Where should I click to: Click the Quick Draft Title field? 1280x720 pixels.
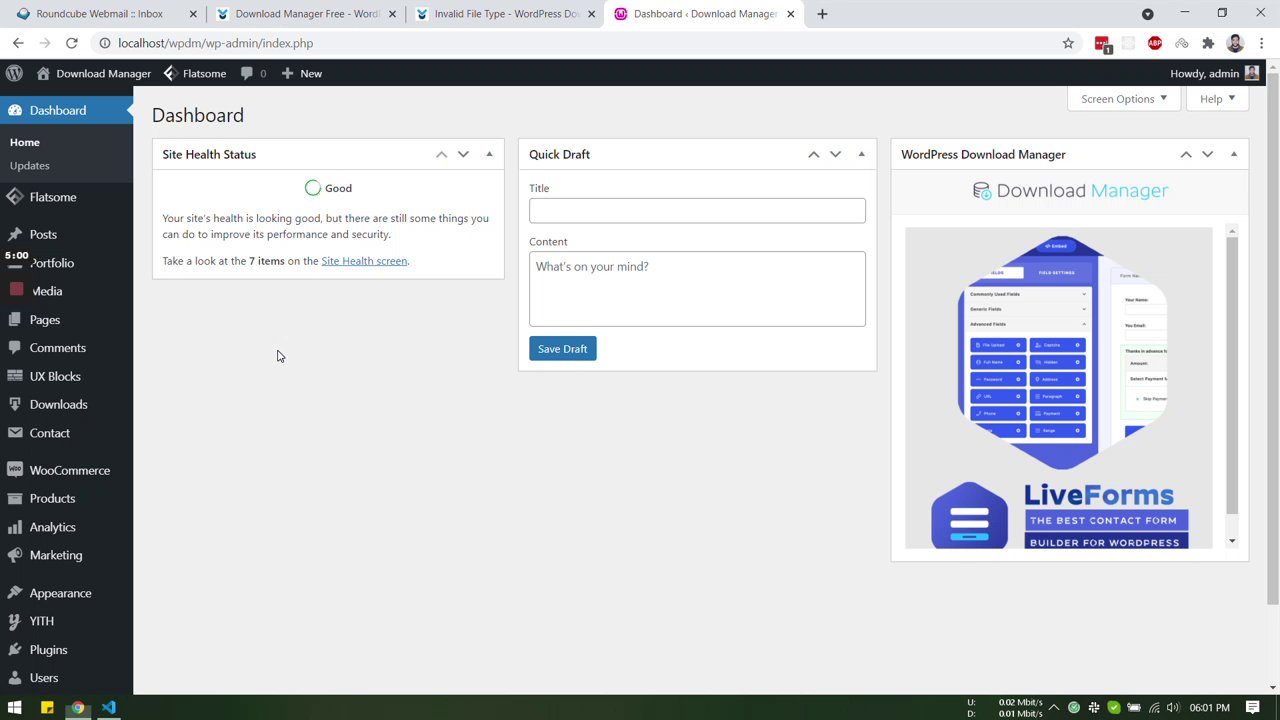click(697, 210)
